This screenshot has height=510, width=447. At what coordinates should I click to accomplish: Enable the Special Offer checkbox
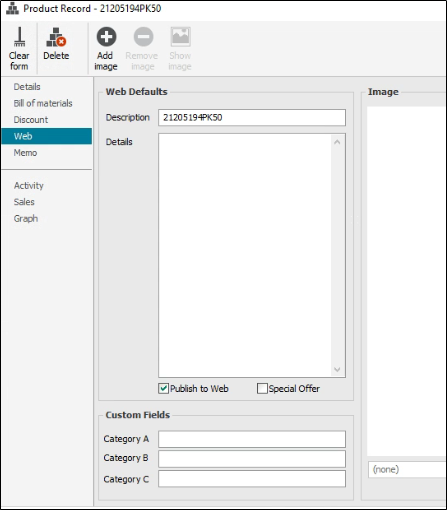click(x=262, y=389)
